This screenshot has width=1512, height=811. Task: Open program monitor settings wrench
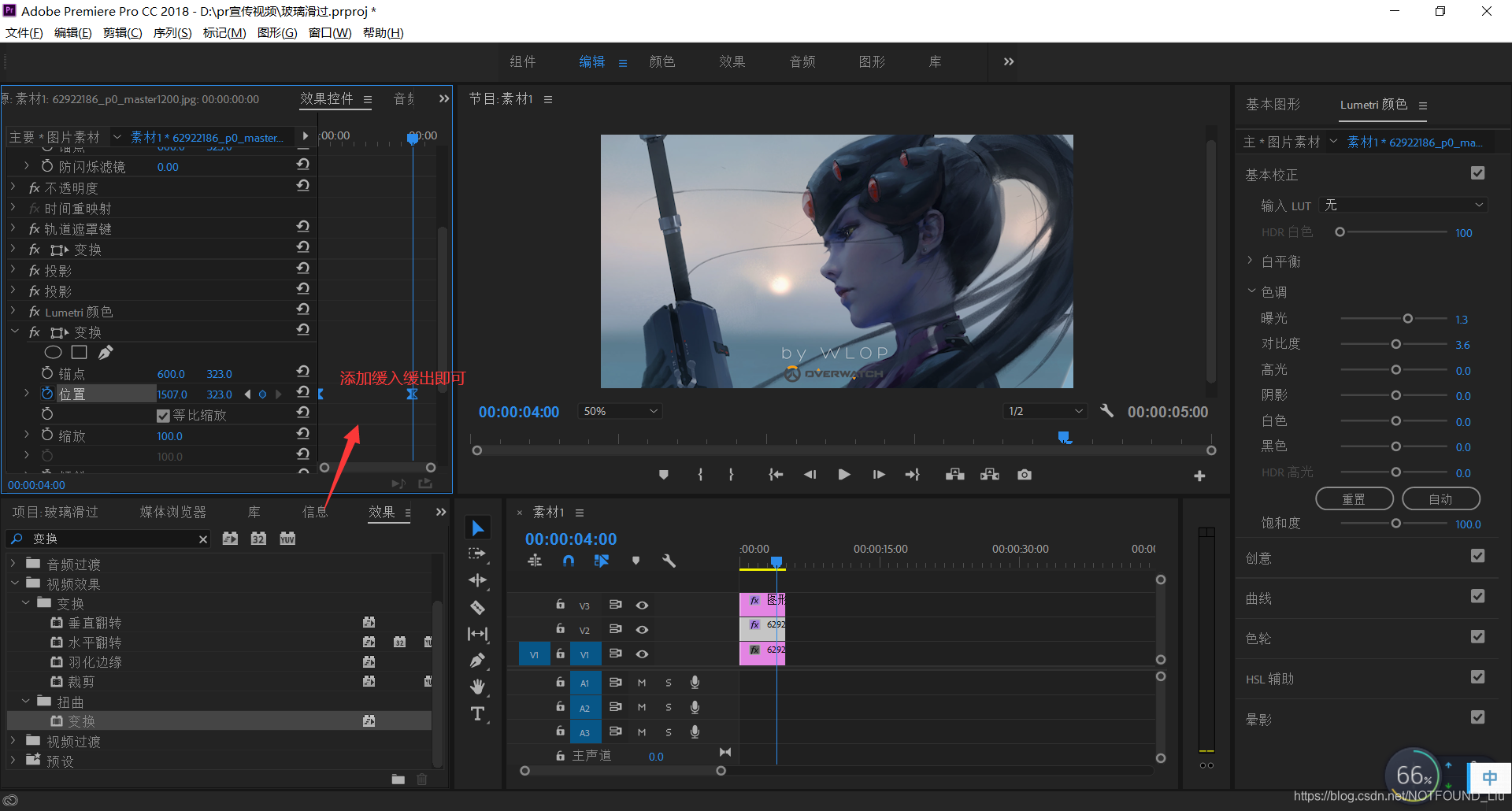pyautogui.click(x=1106, y=411)
